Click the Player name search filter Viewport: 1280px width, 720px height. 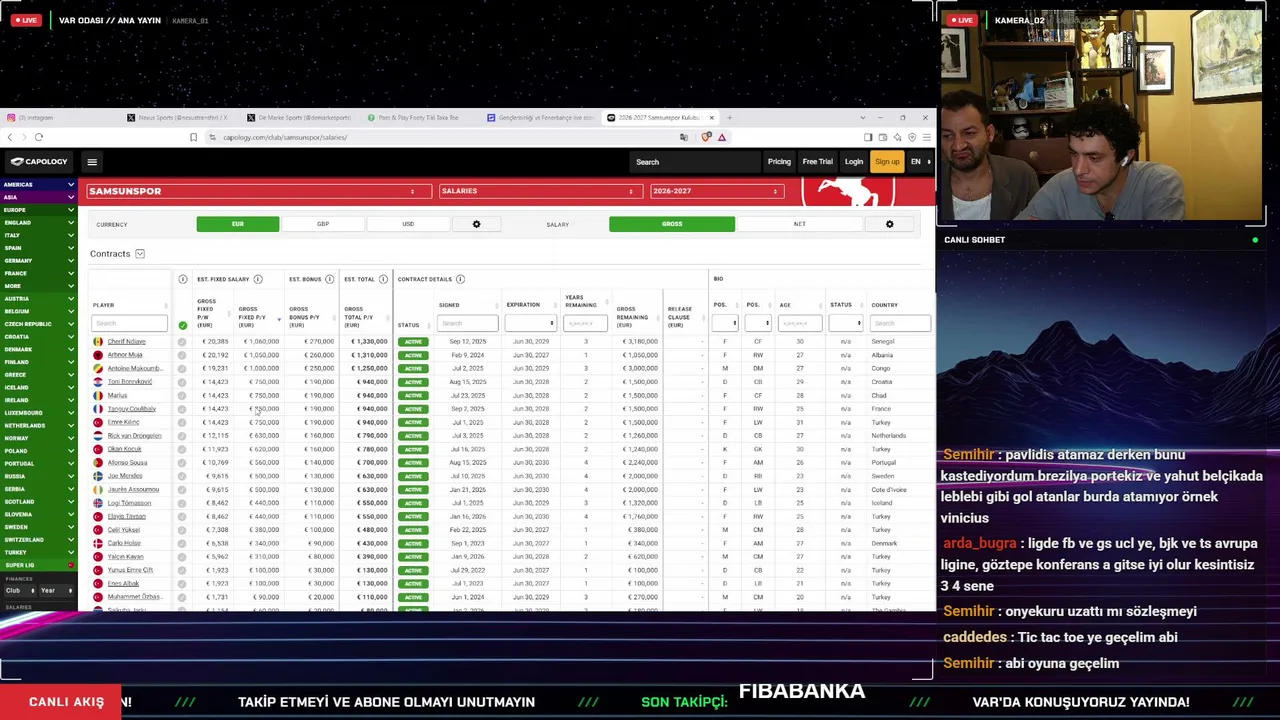click(129, 323)
